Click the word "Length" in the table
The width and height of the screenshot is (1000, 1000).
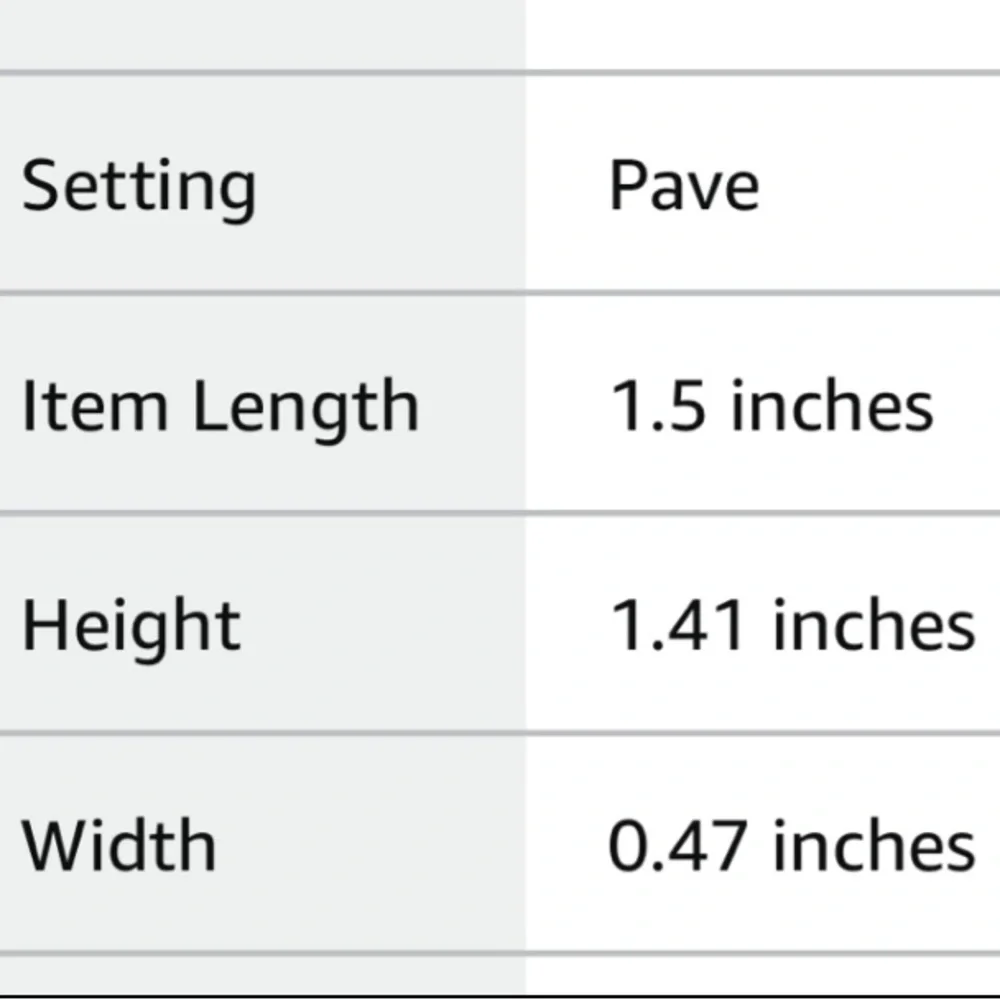pyautogui.click(x=305, y=407)
